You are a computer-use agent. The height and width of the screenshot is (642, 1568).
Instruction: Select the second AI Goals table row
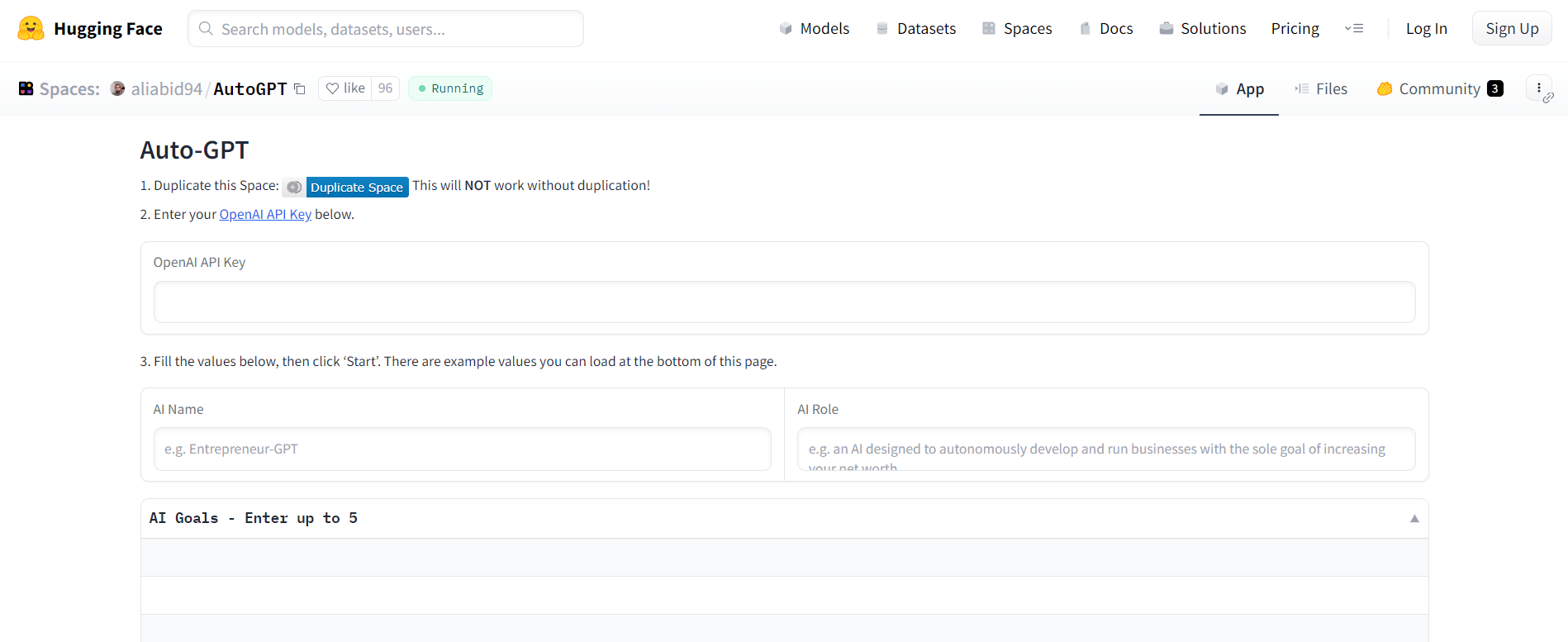784,596
